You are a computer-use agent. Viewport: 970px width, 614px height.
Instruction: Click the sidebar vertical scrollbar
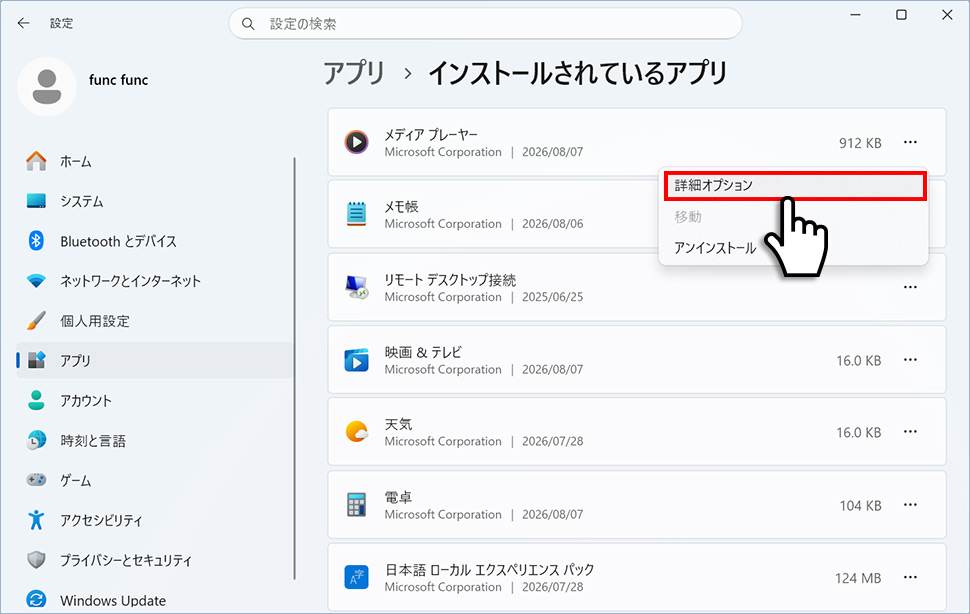point(294,368)
